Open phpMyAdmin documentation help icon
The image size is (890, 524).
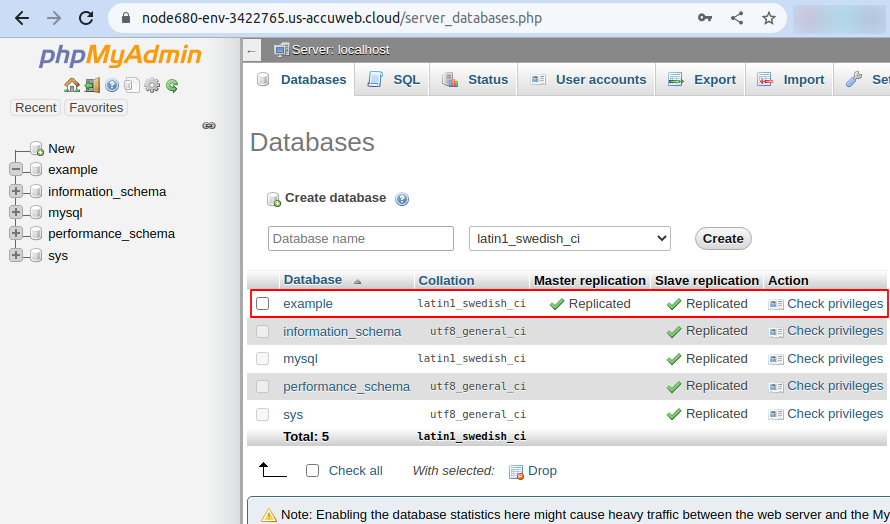click(112, 86)
